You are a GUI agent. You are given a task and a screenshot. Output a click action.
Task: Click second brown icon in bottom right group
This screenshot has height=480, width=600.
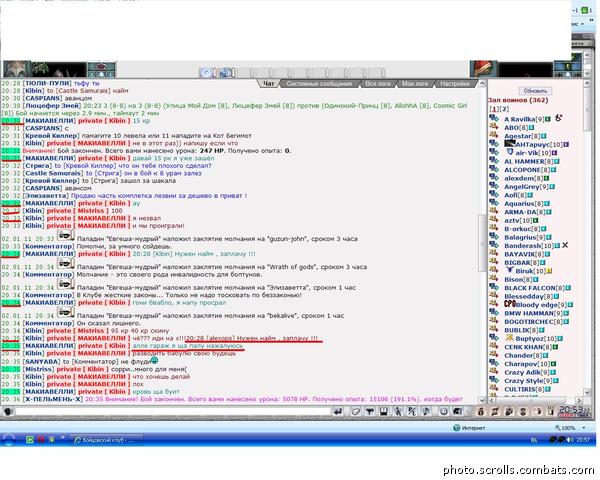pyautogui.click(x=495, y=411)
